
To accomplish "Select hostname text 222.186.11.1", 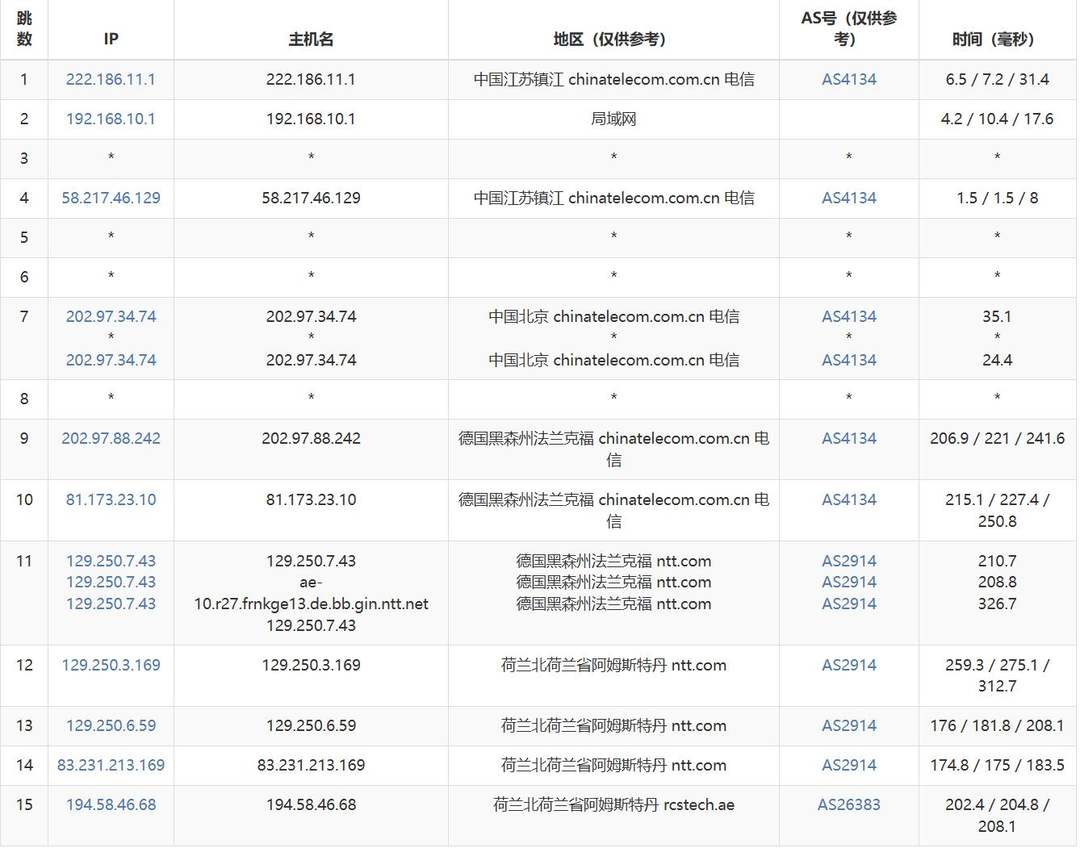I will point(311,79).
